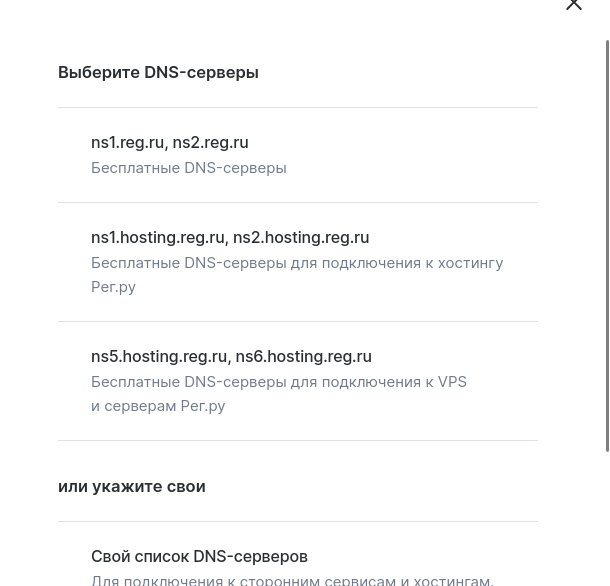The height and width of the screenshot is (586, 610).
Task: Choose ns1.hosting.reg.ru, ns2.hosting.reg.ru option
Action: coord(297,260)
